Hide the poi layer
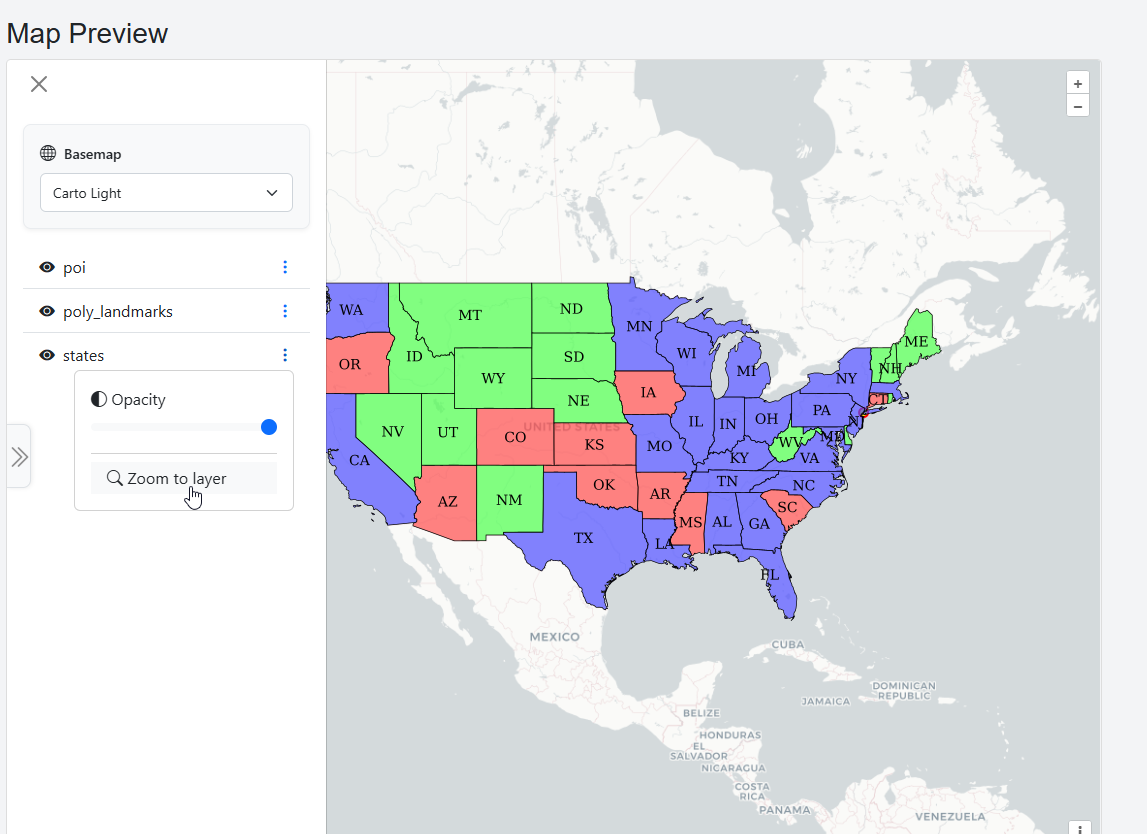 coord(47,268)
